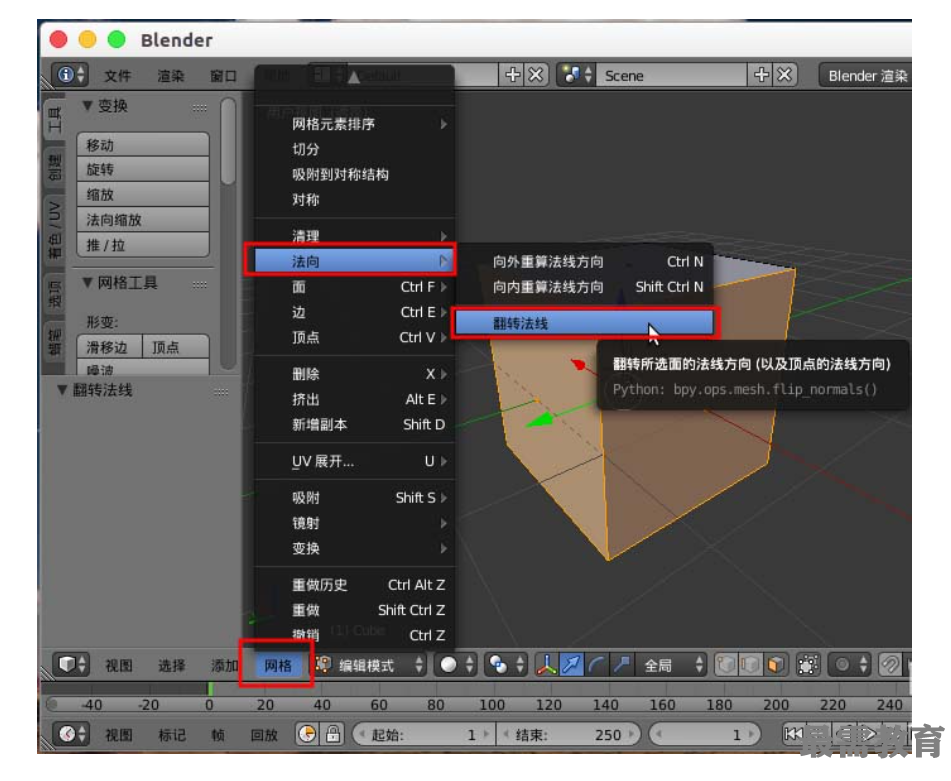Open the UV 展开 submenu
The width and height of the screenshot is (951, 781).
click(x=354, y=461)
